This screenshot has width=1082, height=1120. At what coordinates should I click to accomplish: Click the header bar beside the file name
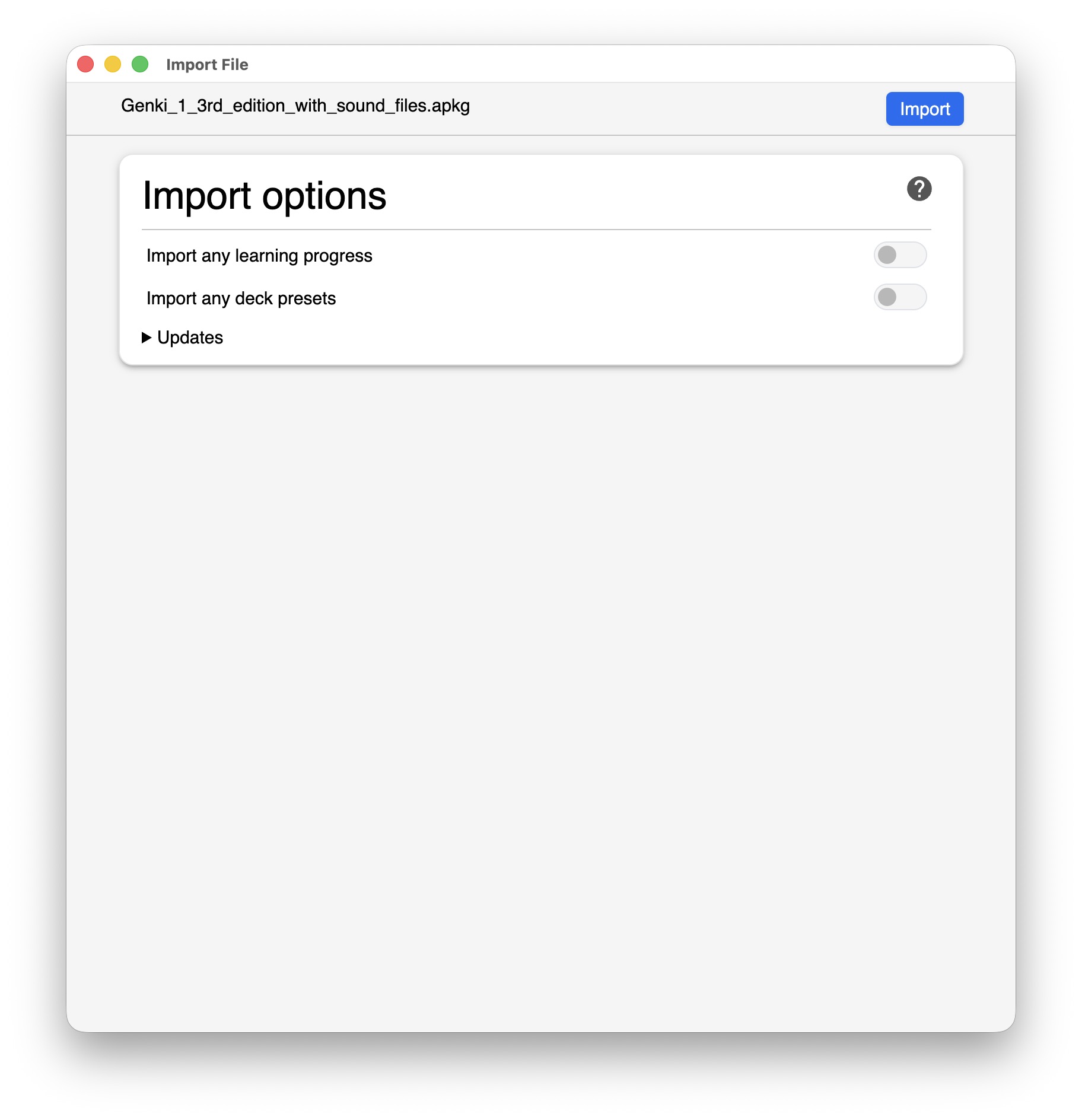(x=676, y=109)
